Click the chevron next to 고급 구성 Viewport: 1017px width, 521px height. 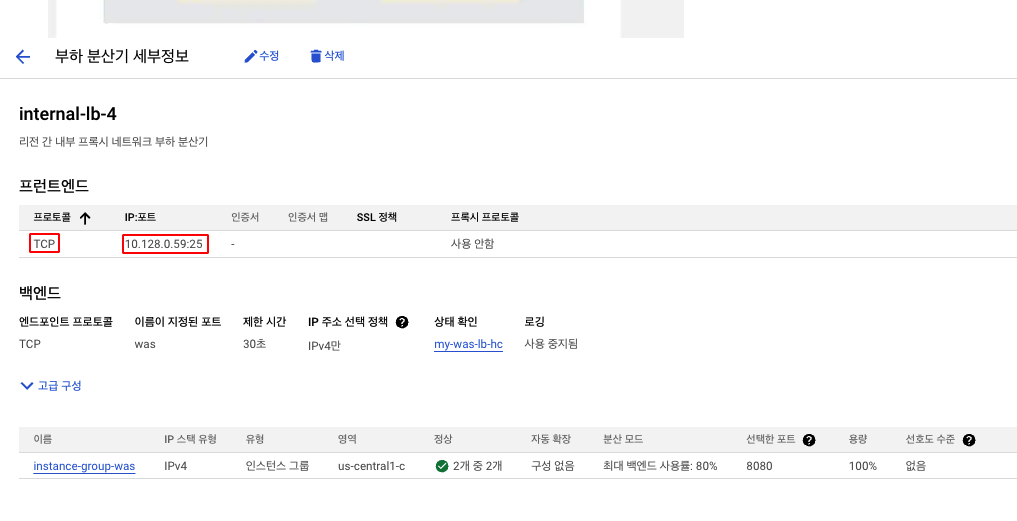(27, 385)
